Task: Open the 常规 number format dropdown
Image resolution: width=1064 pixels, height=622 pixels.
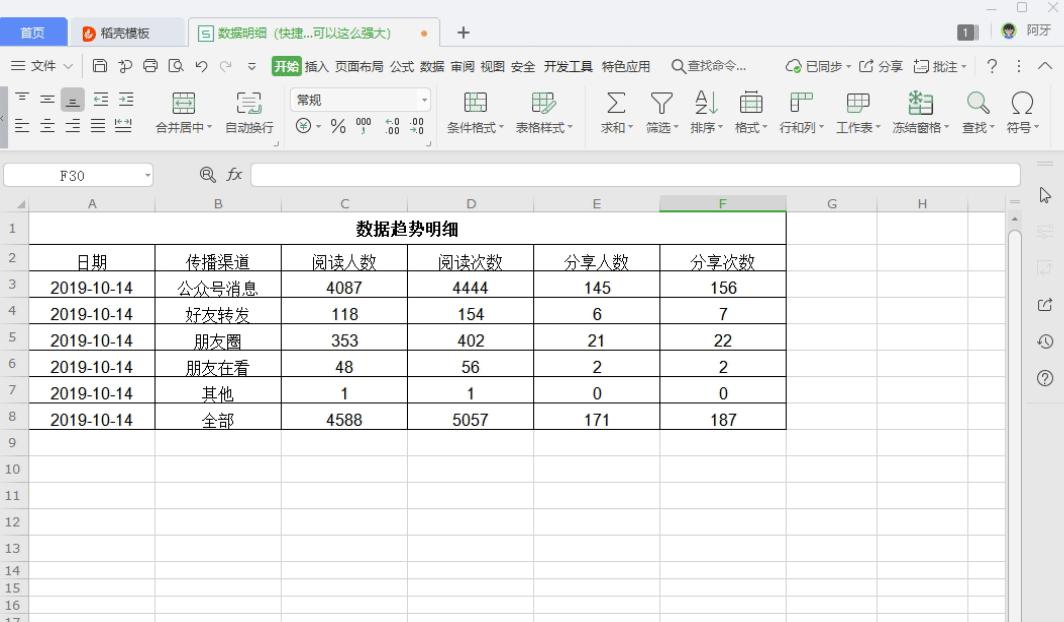Action: point(423,99)
